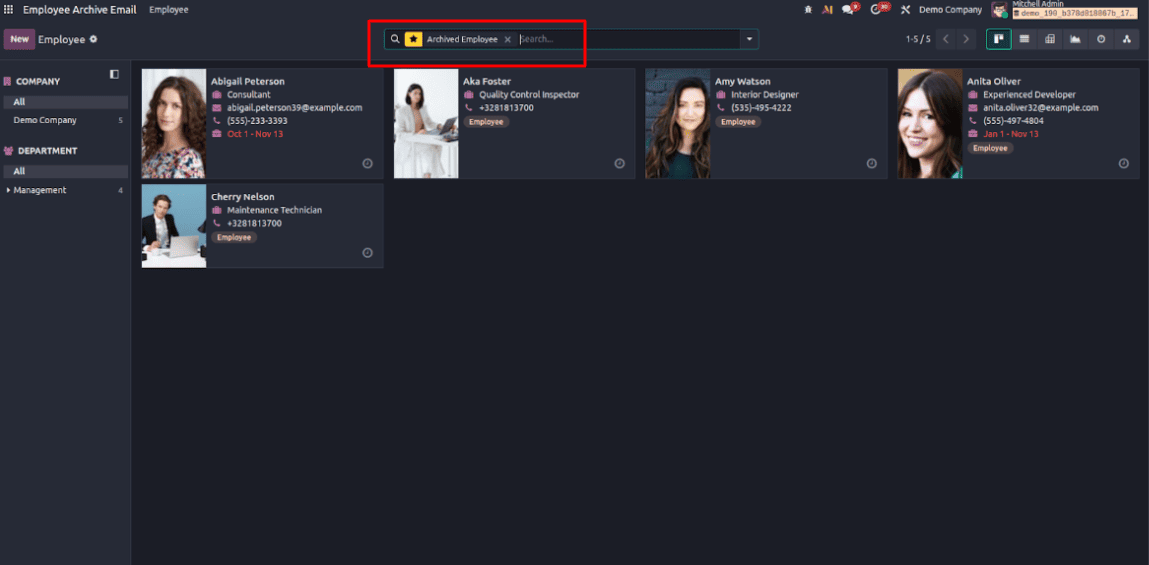Click phone number (555)-233-3393

pyautogui.click(x=257, y=121)
